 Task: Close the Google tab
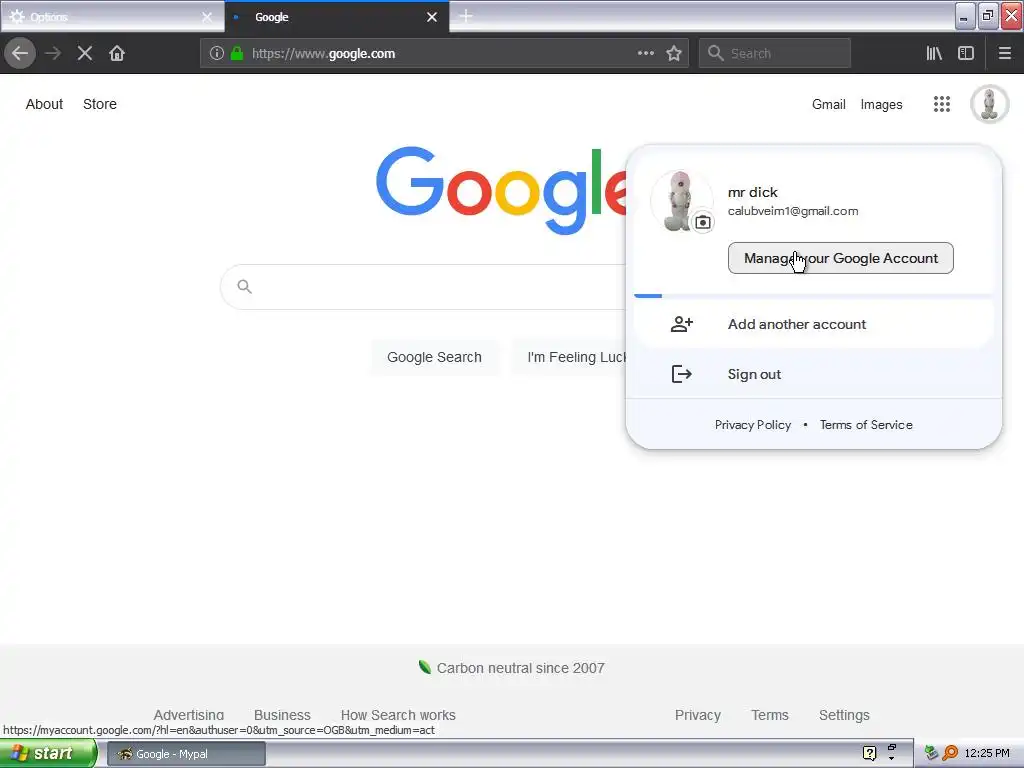(432, 17)
